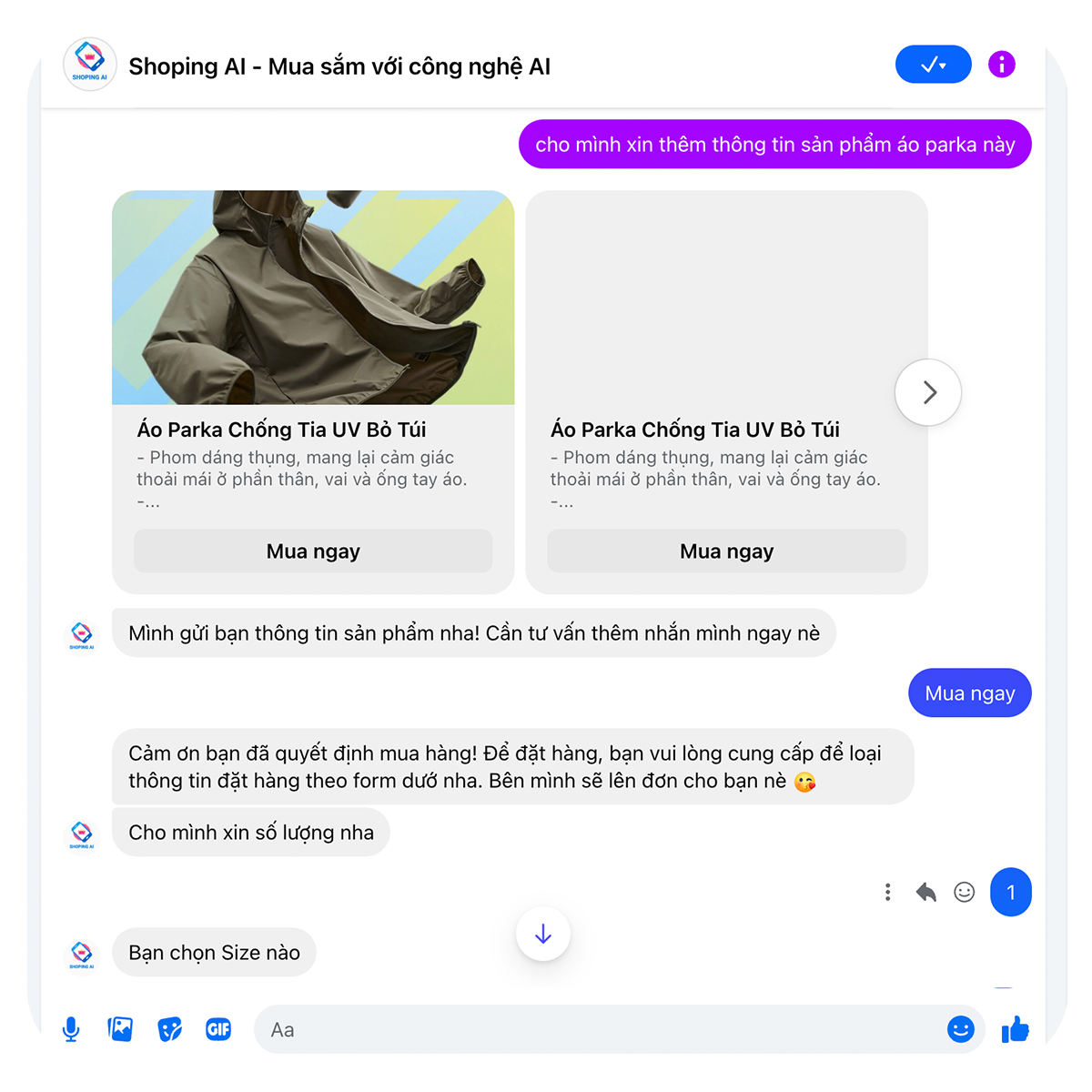This screenshot has height=1092, width=1092.
Task: Select the sent message bubble '1'
Action: tap(1011, 892)
